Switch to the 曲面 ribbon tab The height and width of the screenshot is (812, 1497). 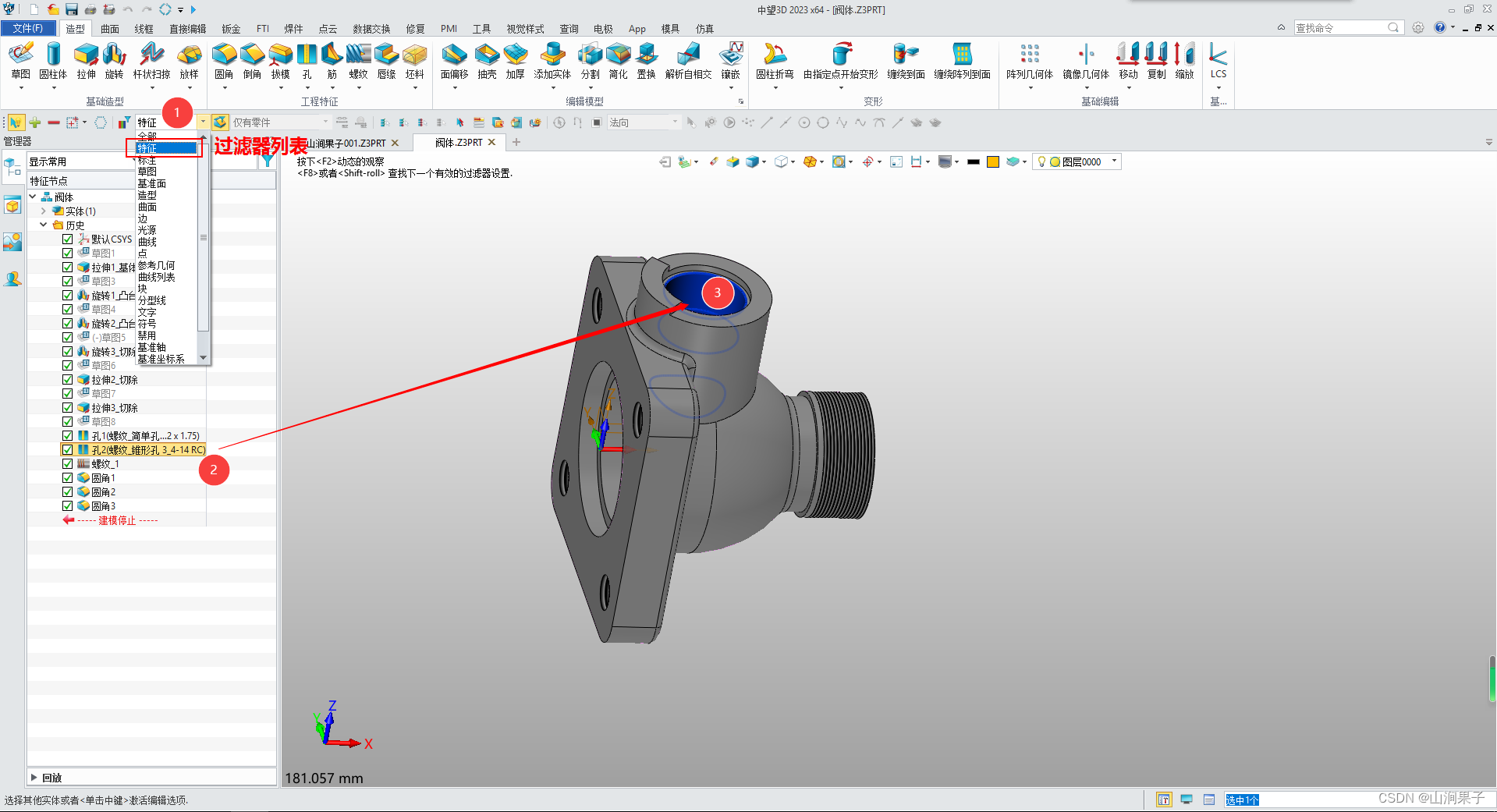(x=110, y=29)
